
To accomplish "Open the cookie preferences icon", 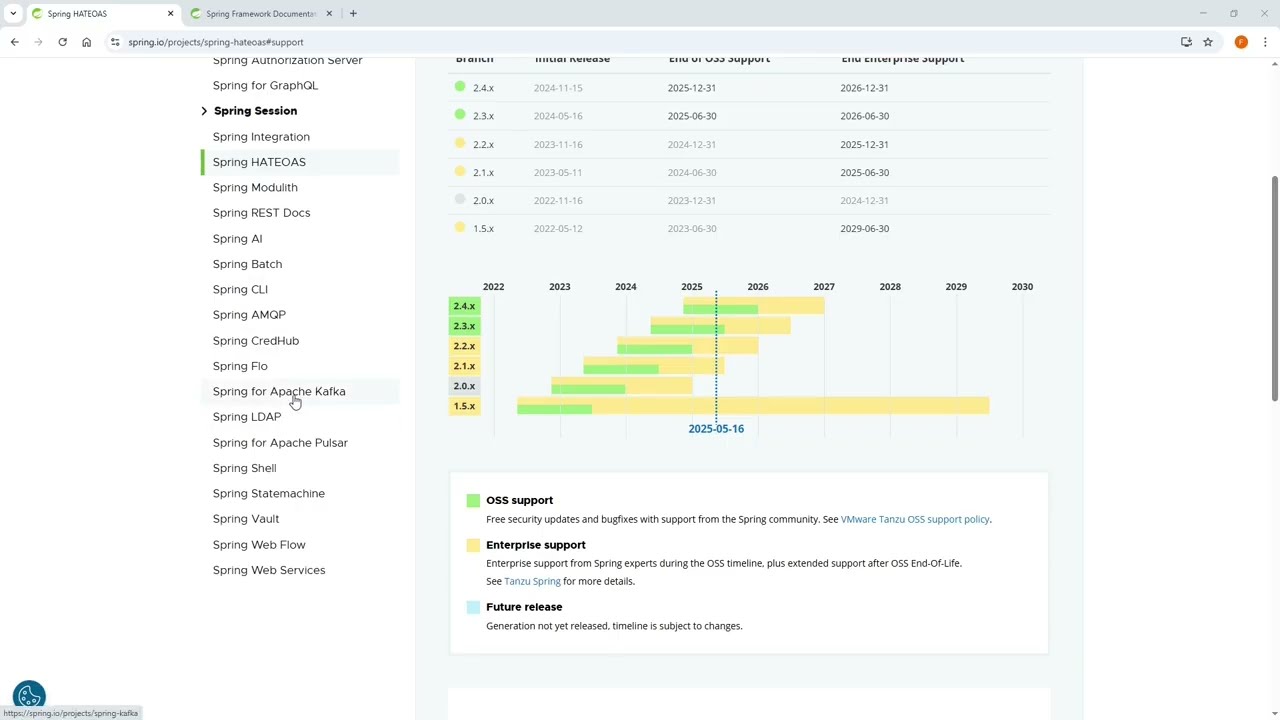I will (x=29, y=696).
